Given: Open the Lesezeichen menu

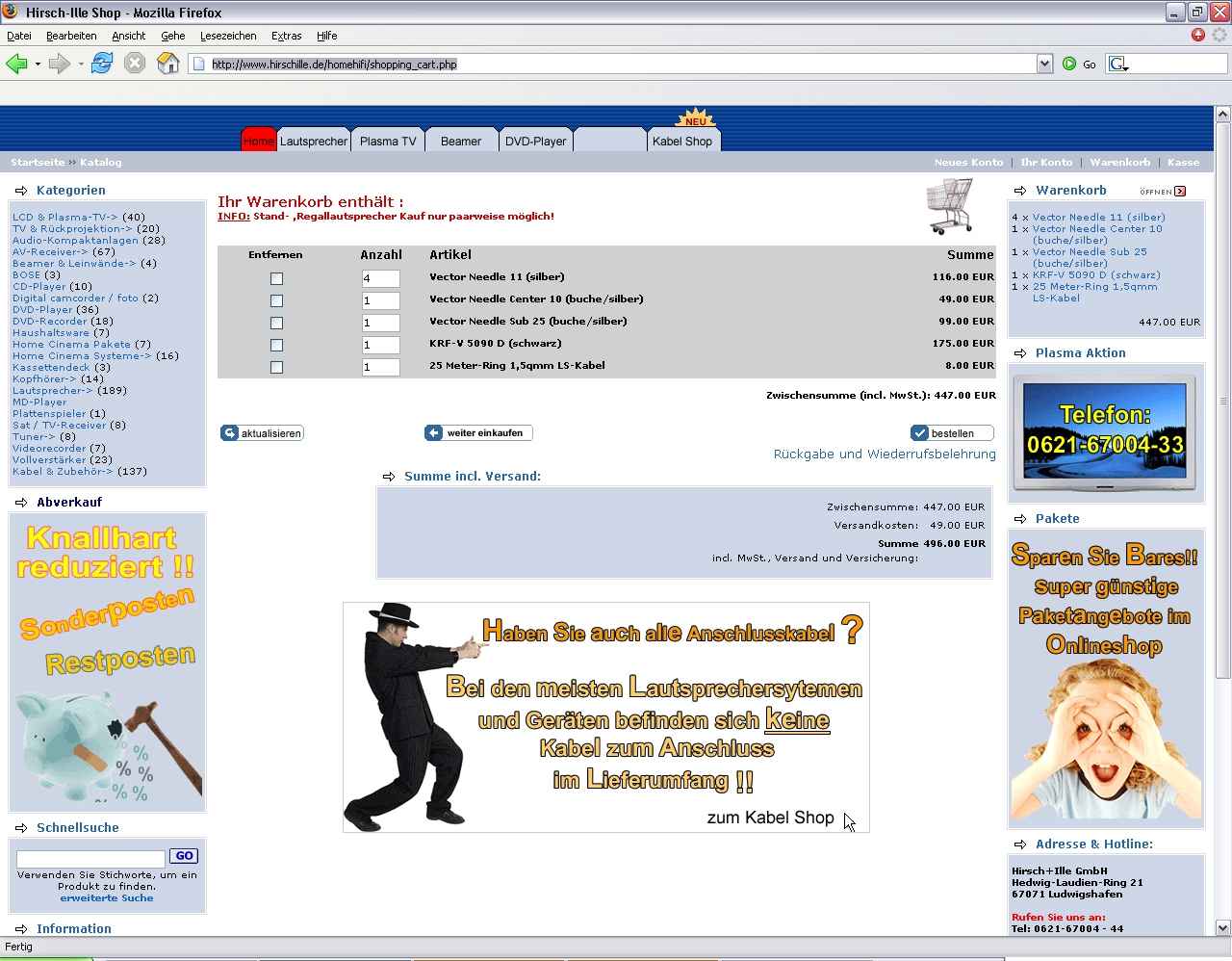Looking at the screenshot, I should pyautogui.click(x=228, y=36).
